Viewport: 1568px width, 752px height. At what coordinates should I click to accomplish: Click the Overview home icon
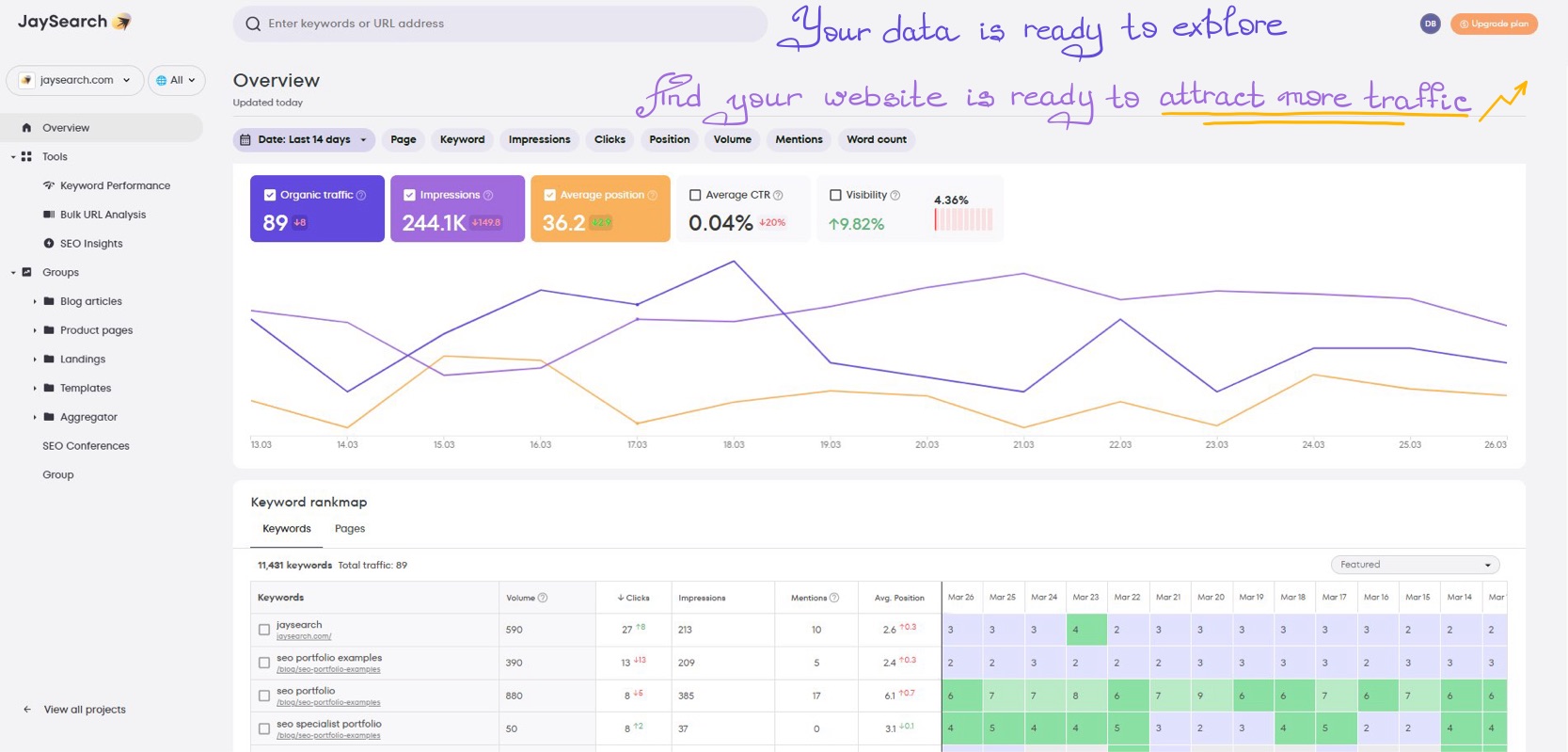(x=26, y=128)
